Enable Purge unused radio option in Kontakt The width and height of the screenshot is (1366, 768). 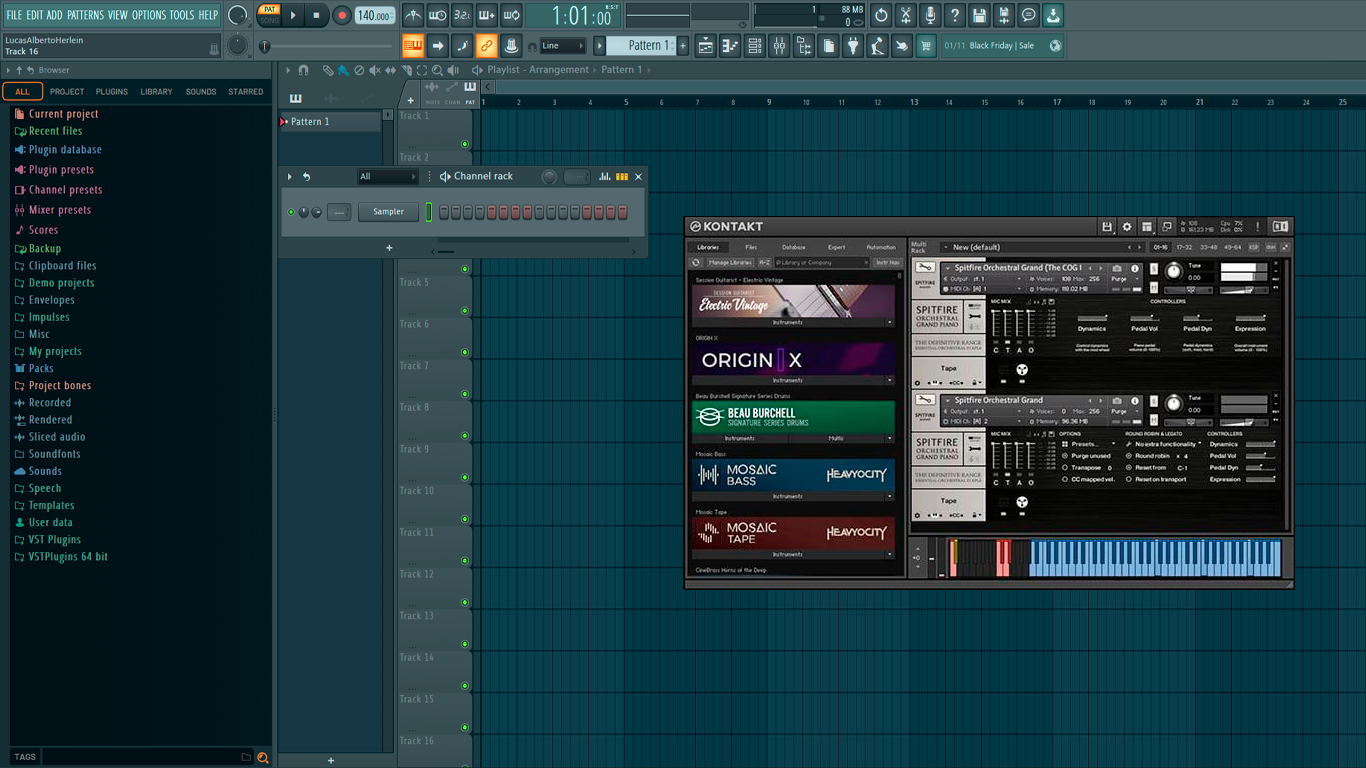(1065, 456)
